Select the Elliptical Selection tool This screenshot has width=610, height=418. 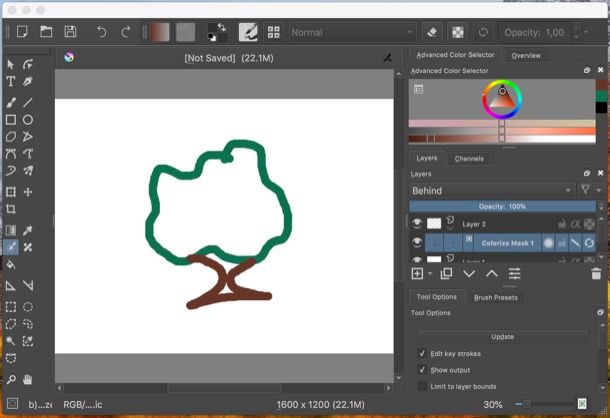point(28,307)
